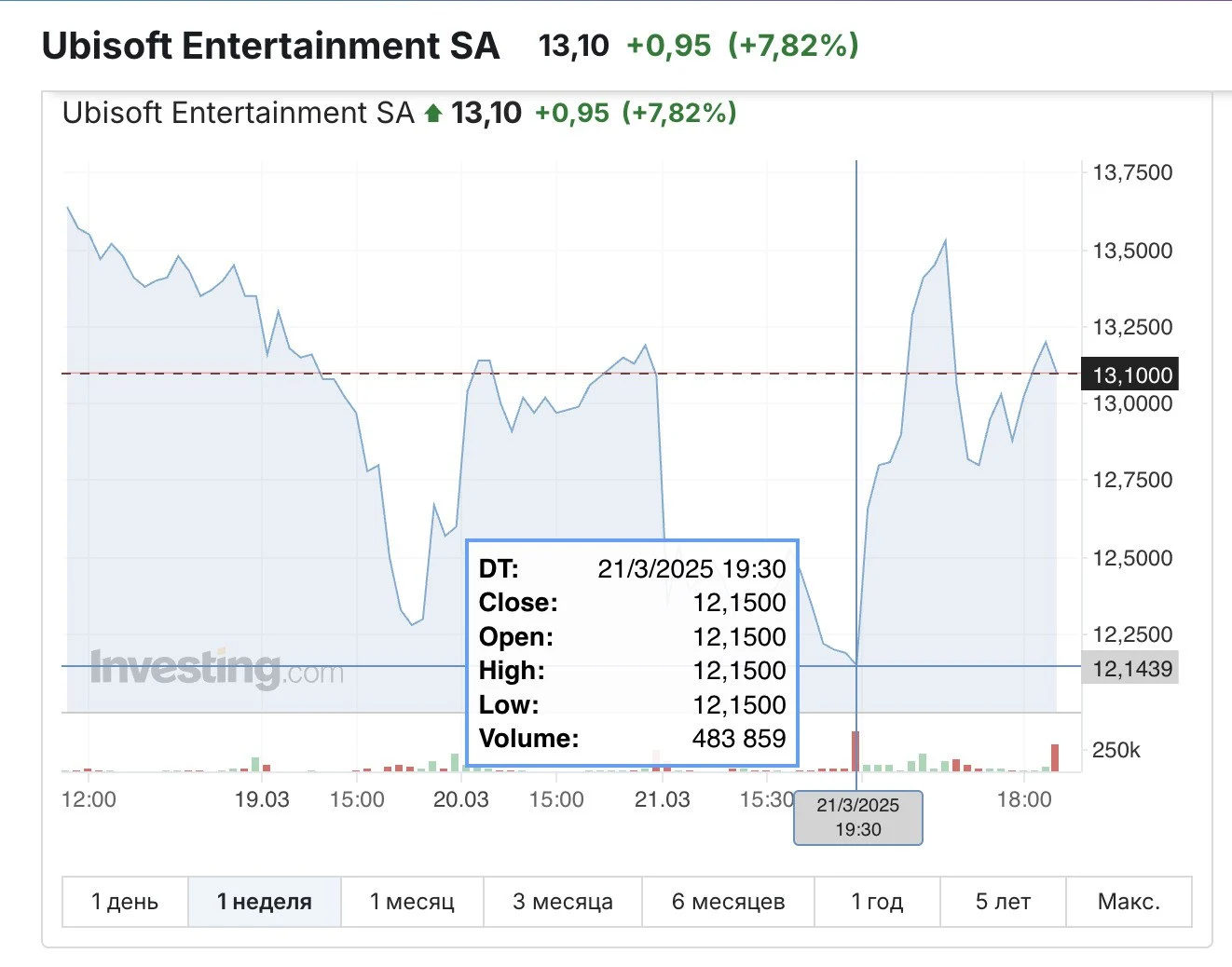This screenshot has height=967, width=1232.
Task: Click the Investing.com watermark logo
Action: pos(216,668)
